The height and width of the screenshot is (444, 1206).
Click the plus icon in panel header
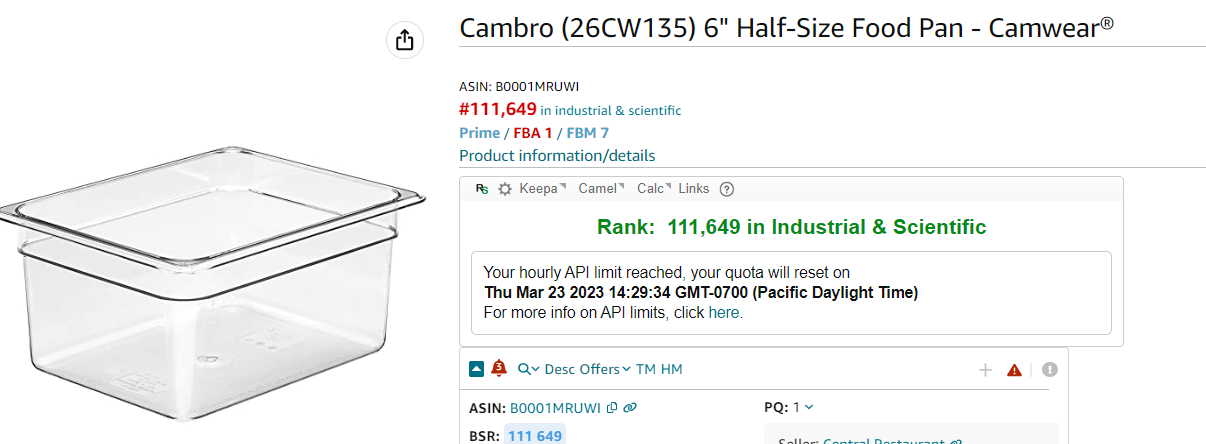coord(985,370)
